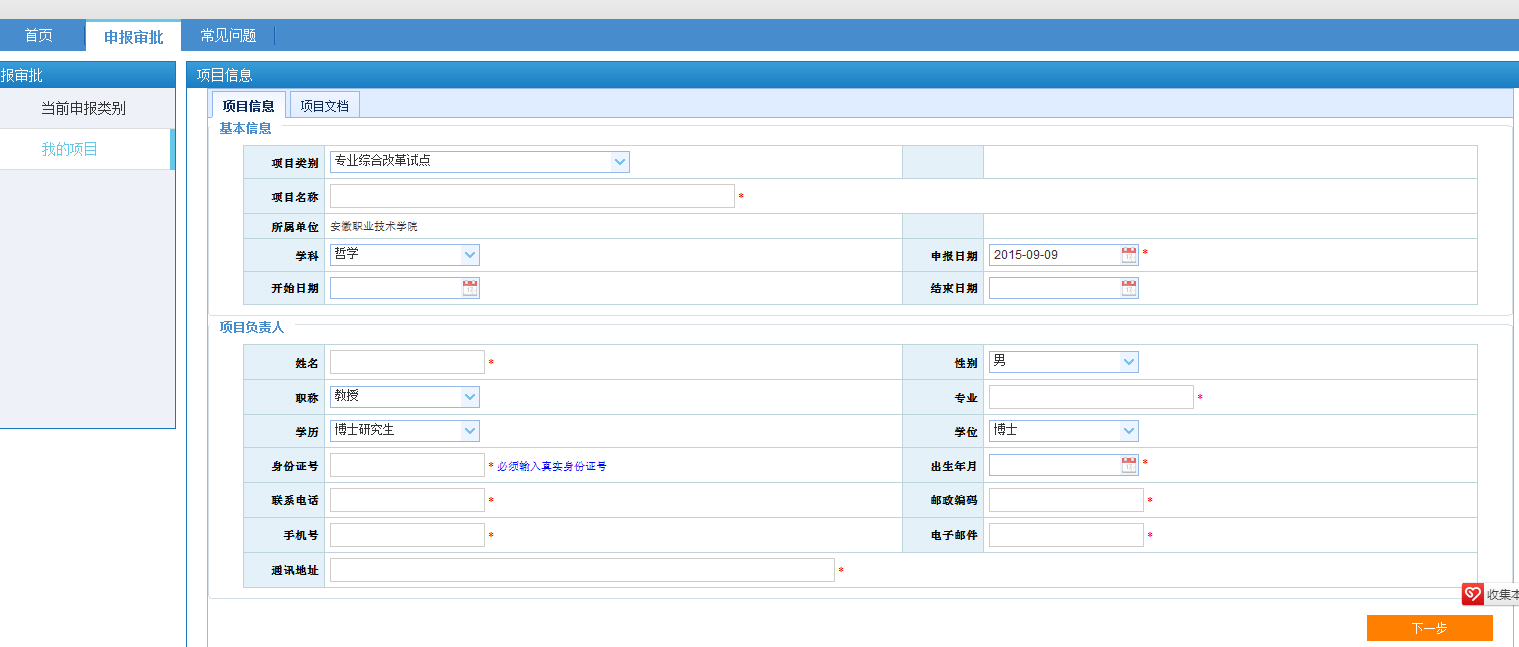The image size is (1519, 647).
Task: Open the 学位 dropdown
Action: [x=1129, y=431]
